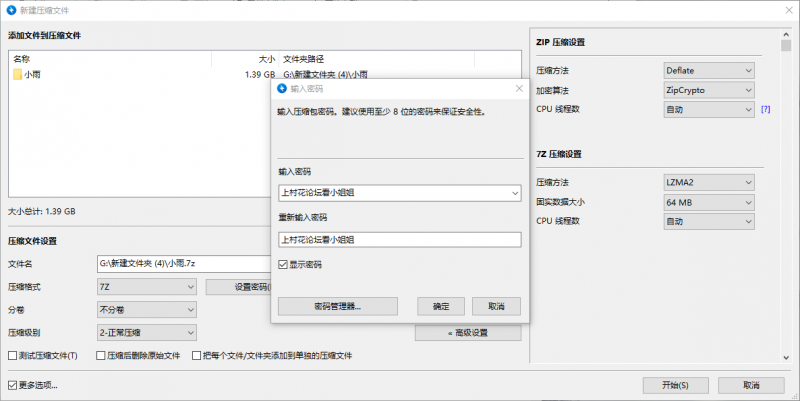Uncheck the 更多选项 checkbox

(x=13, y=385)
